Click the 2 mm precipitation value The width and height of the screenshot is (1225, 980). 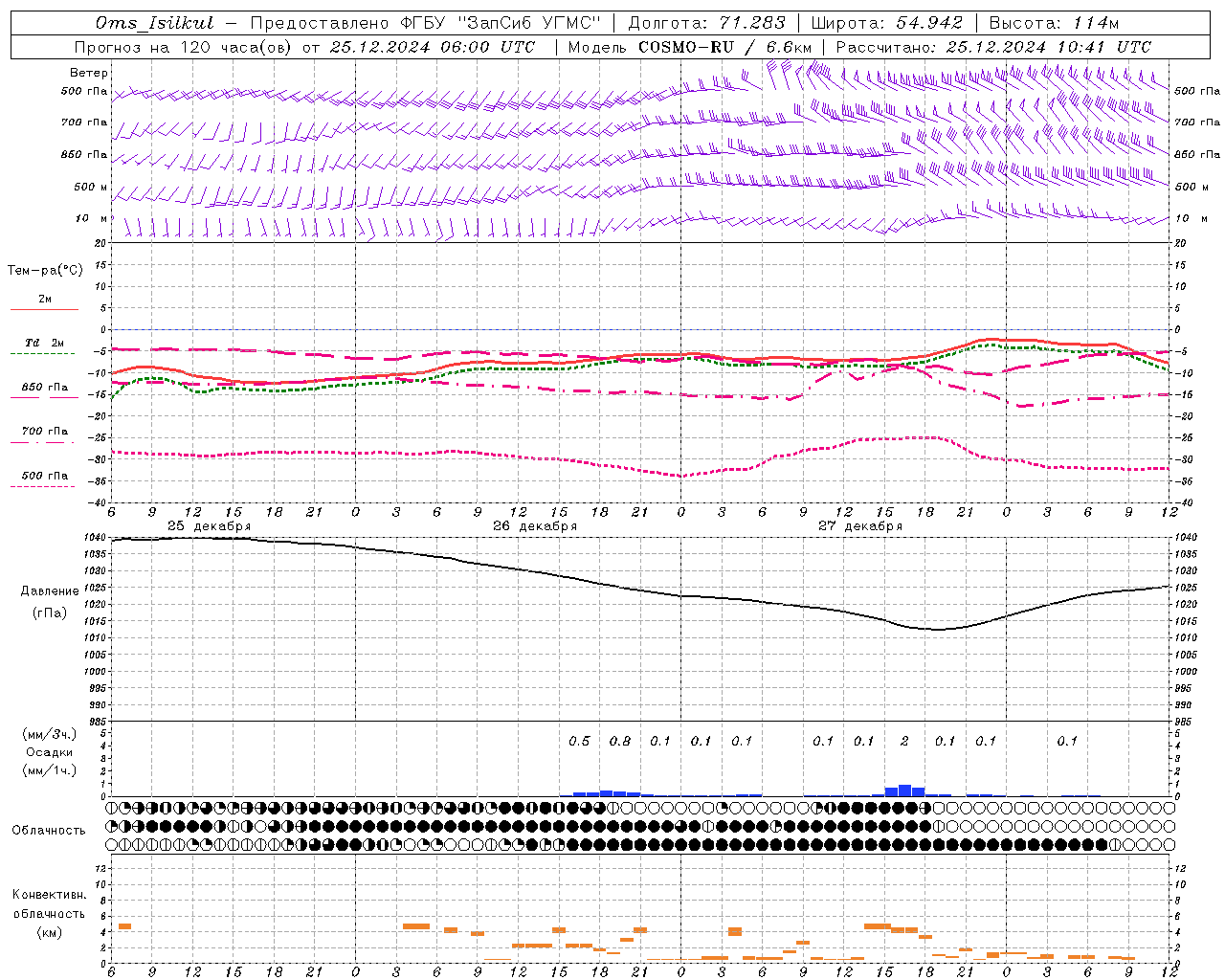(x=905, y=741)
